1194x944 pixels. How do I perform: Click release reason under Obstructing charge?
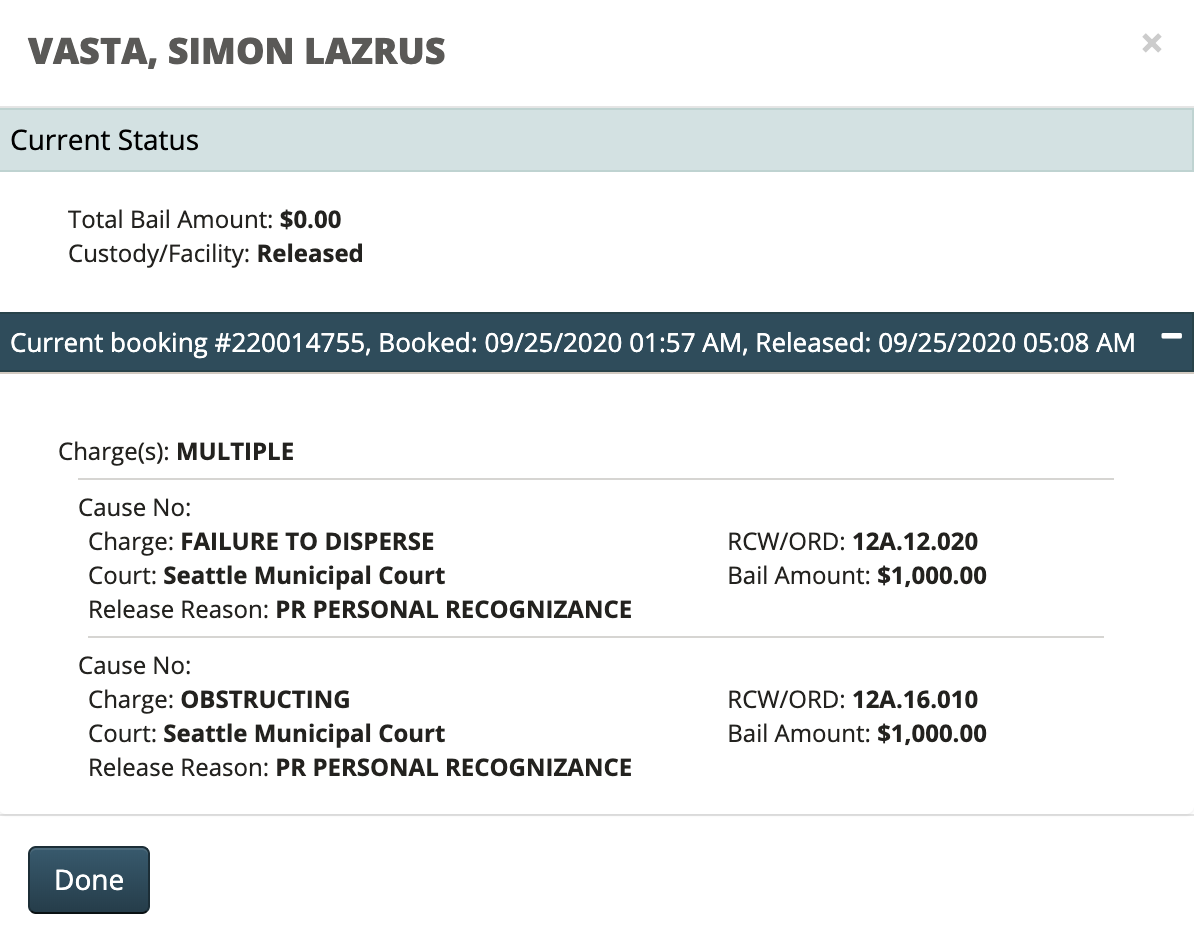(x=453, y=768)
